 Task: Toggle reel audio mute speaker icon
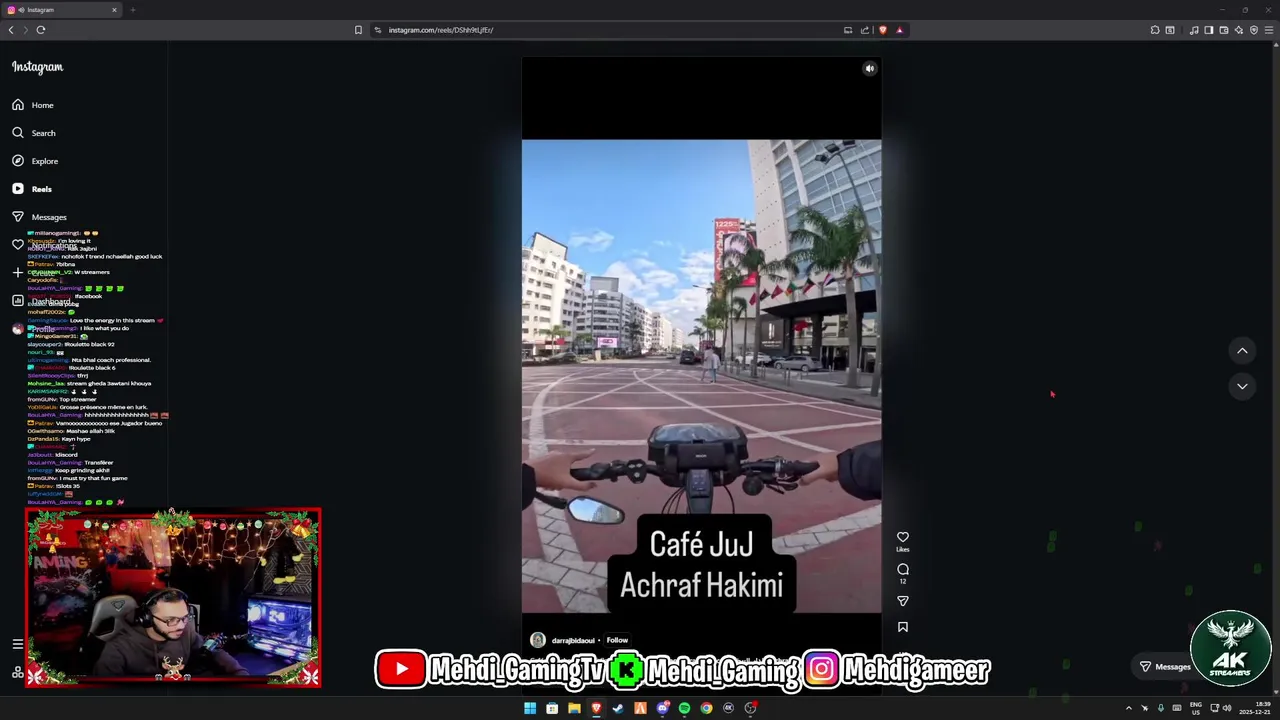tap(870, 68)
